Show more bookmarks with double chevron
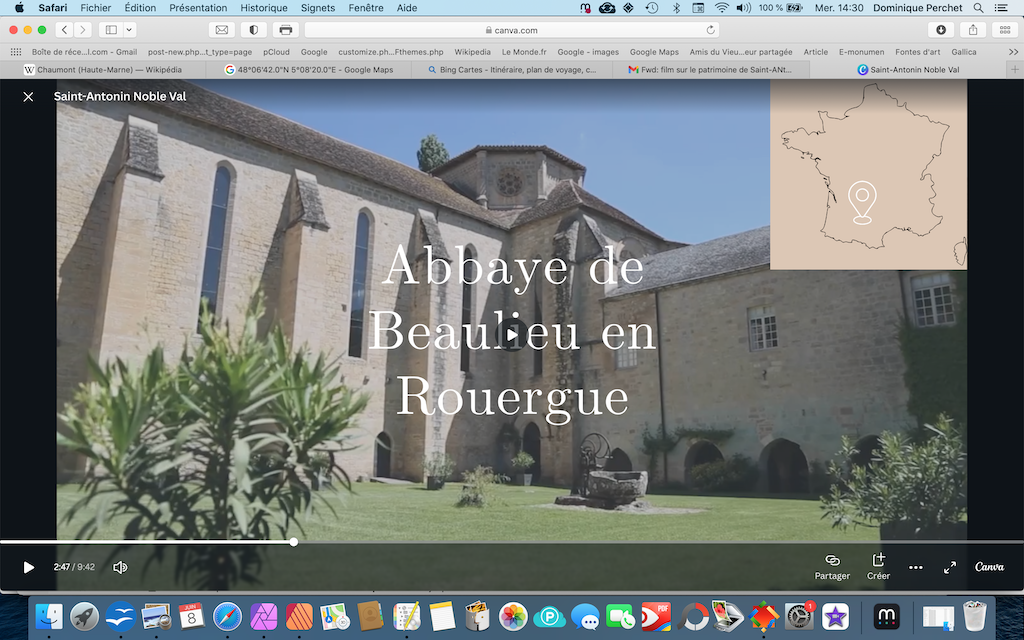The image size is (1024, 640). [1013, 52]
